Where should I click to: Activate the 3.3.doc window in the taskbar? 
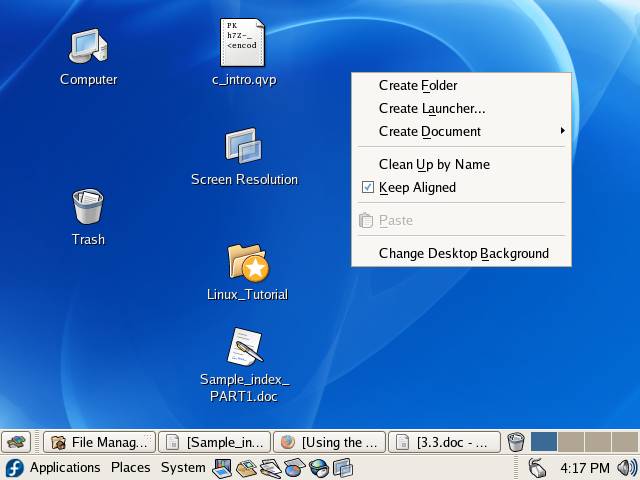444,442
